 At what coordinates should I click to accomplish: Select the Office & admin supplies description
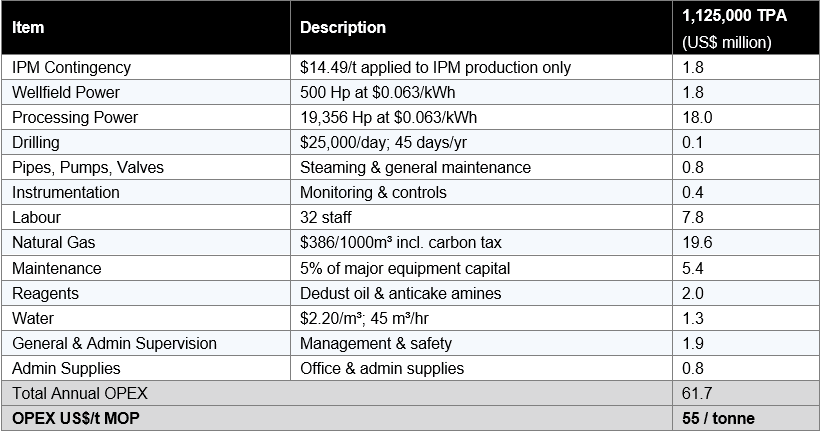(x=381, y=368)
